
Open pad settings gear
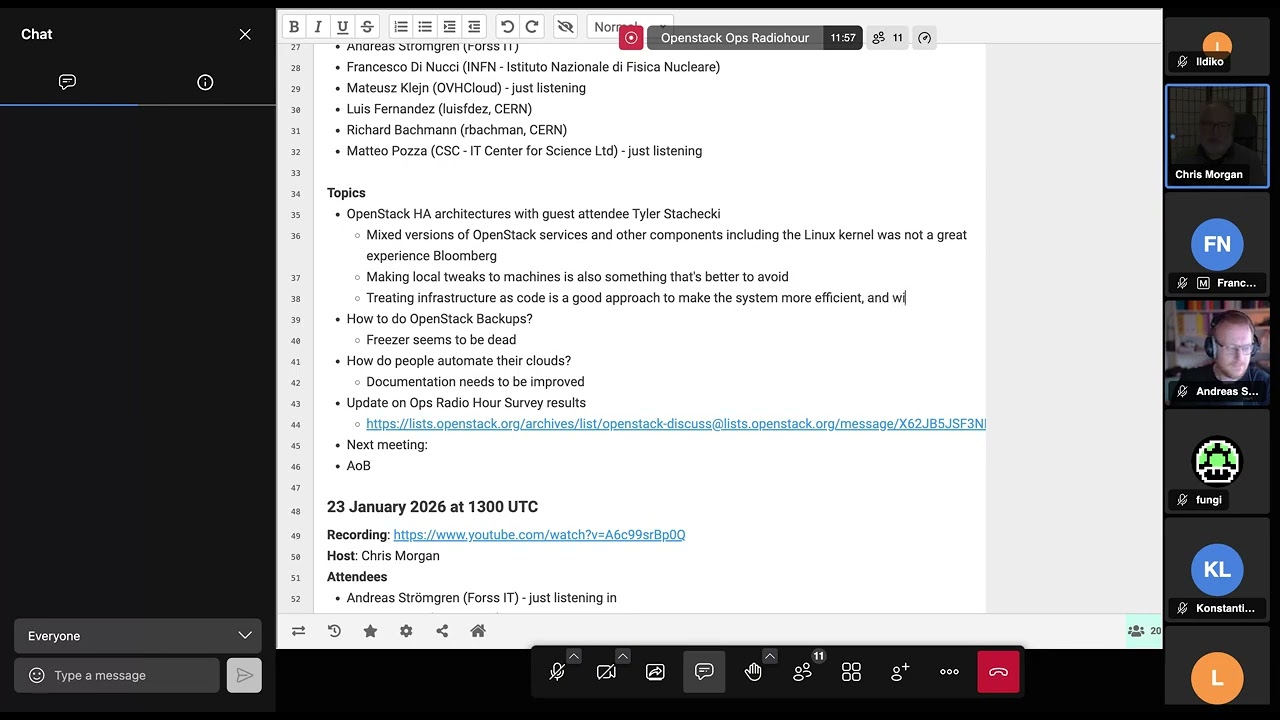406,631
